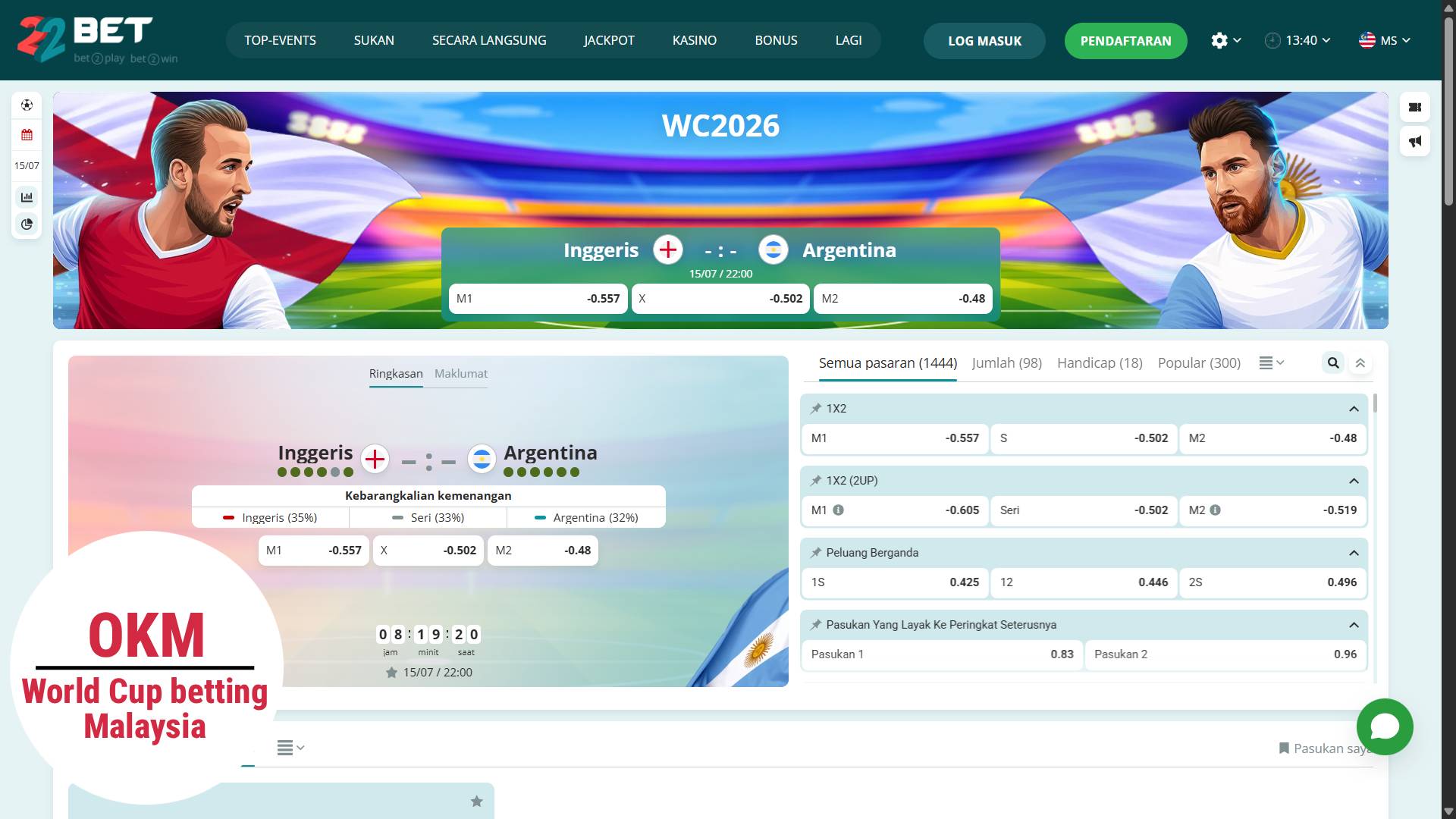Screen dimensions: 1456x819
Task: Open the megaphone promotions icon
Action: click(x=1415, y=141)
